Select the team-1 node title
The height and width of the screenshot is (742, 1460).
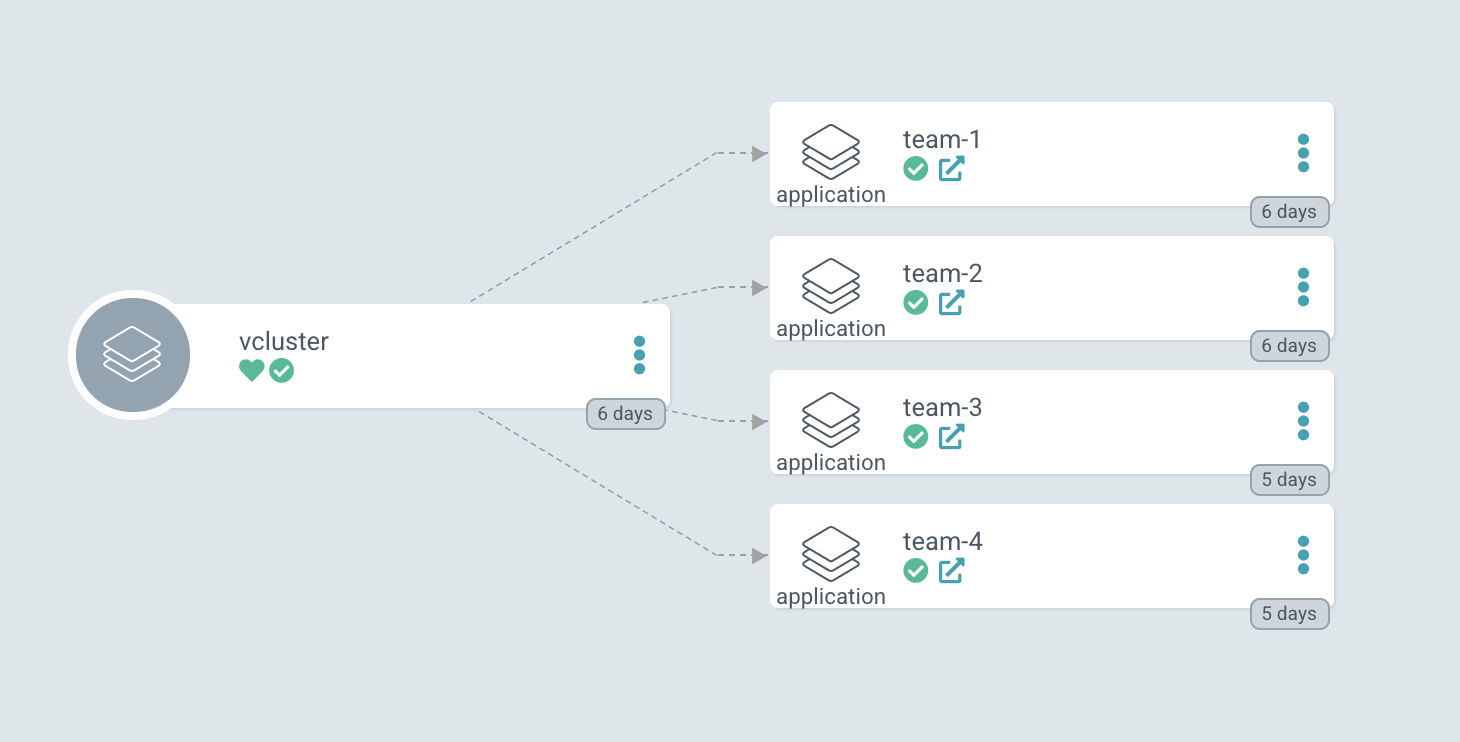pyautogui.click(x=942, y=139)
